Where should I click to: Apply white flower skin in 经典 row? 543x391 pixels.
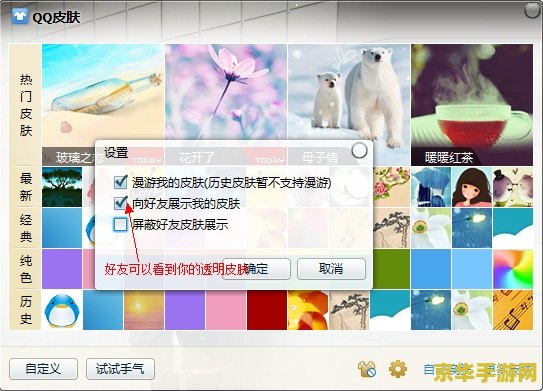point(431,228)
